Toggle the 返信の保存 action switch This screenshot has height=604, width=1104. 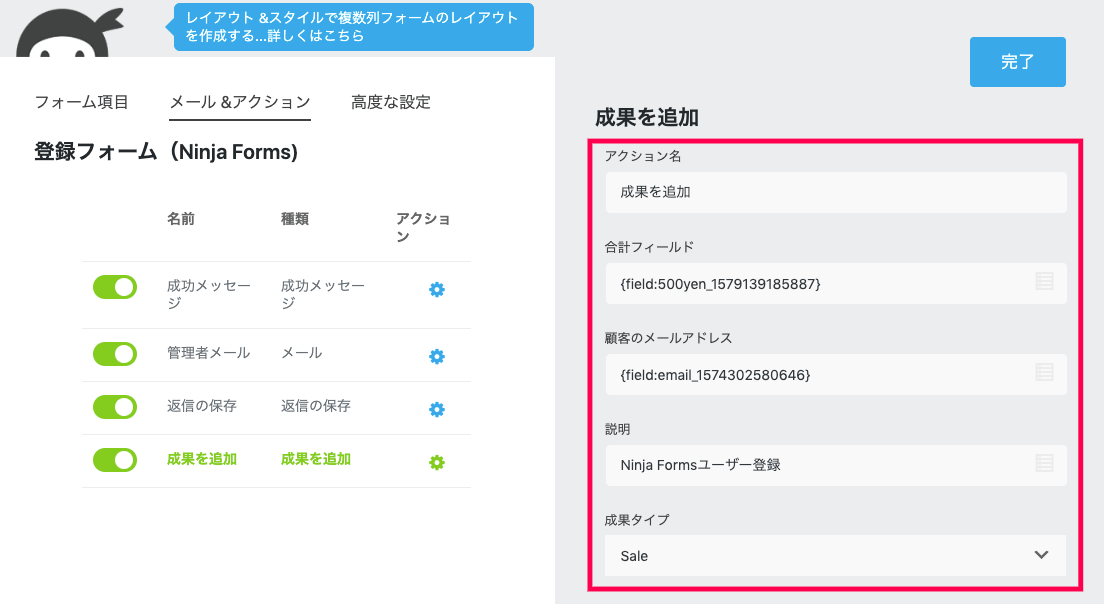pyautogui.click(x=115, y=407)
